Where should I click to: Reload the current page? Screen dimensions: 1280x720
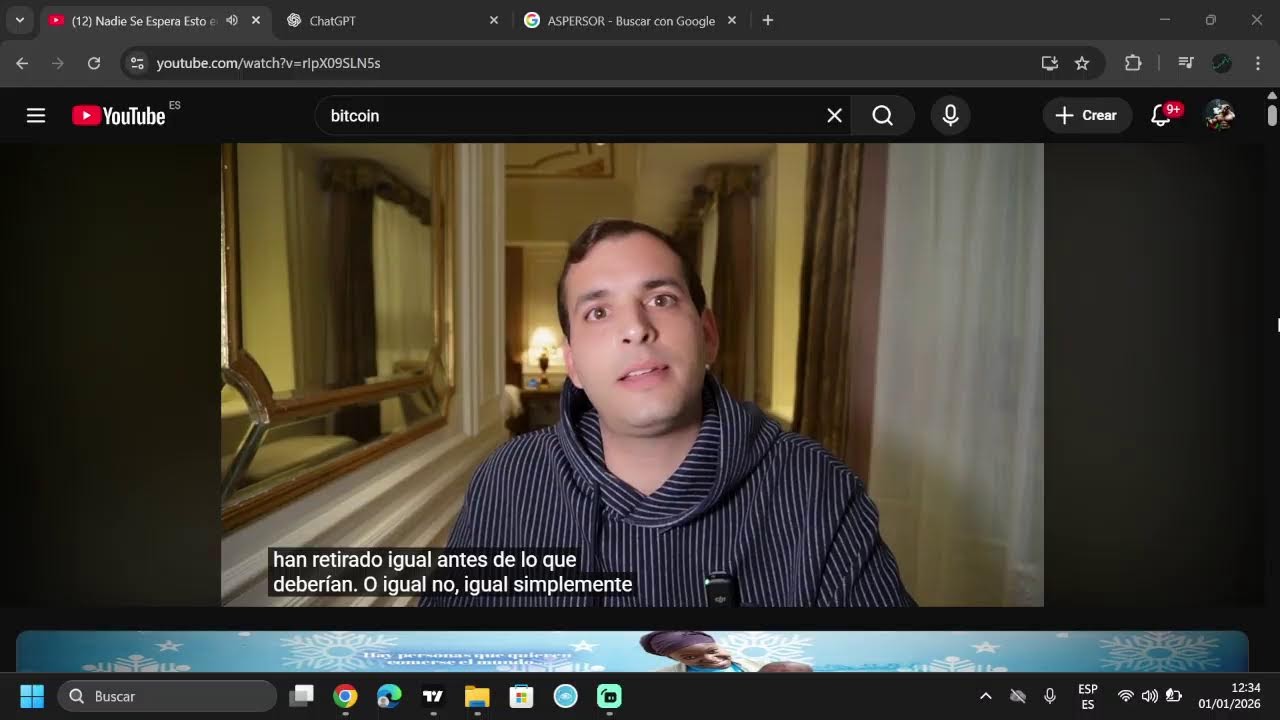pyautogui.click(x=94, y=63)
